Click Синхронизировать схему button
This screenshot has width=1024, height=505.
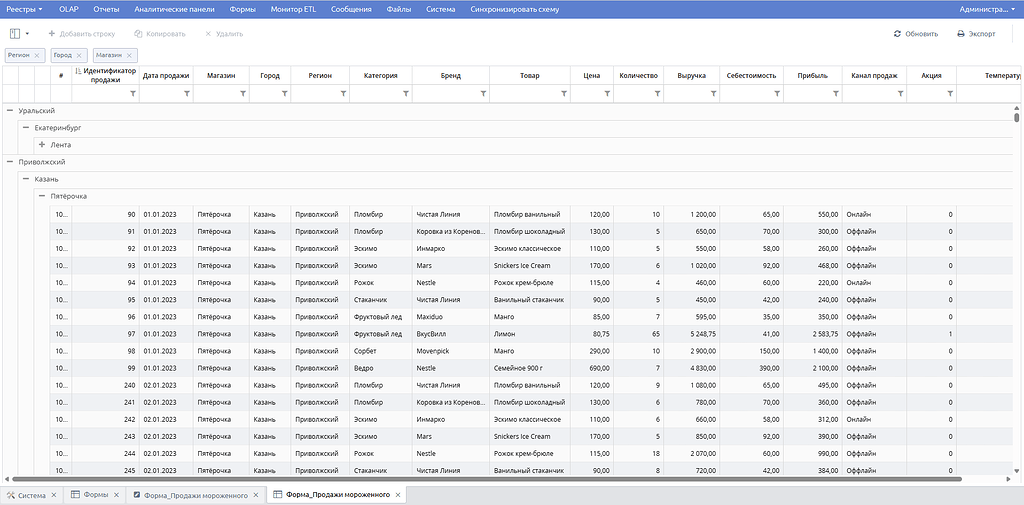coord(515,9)
